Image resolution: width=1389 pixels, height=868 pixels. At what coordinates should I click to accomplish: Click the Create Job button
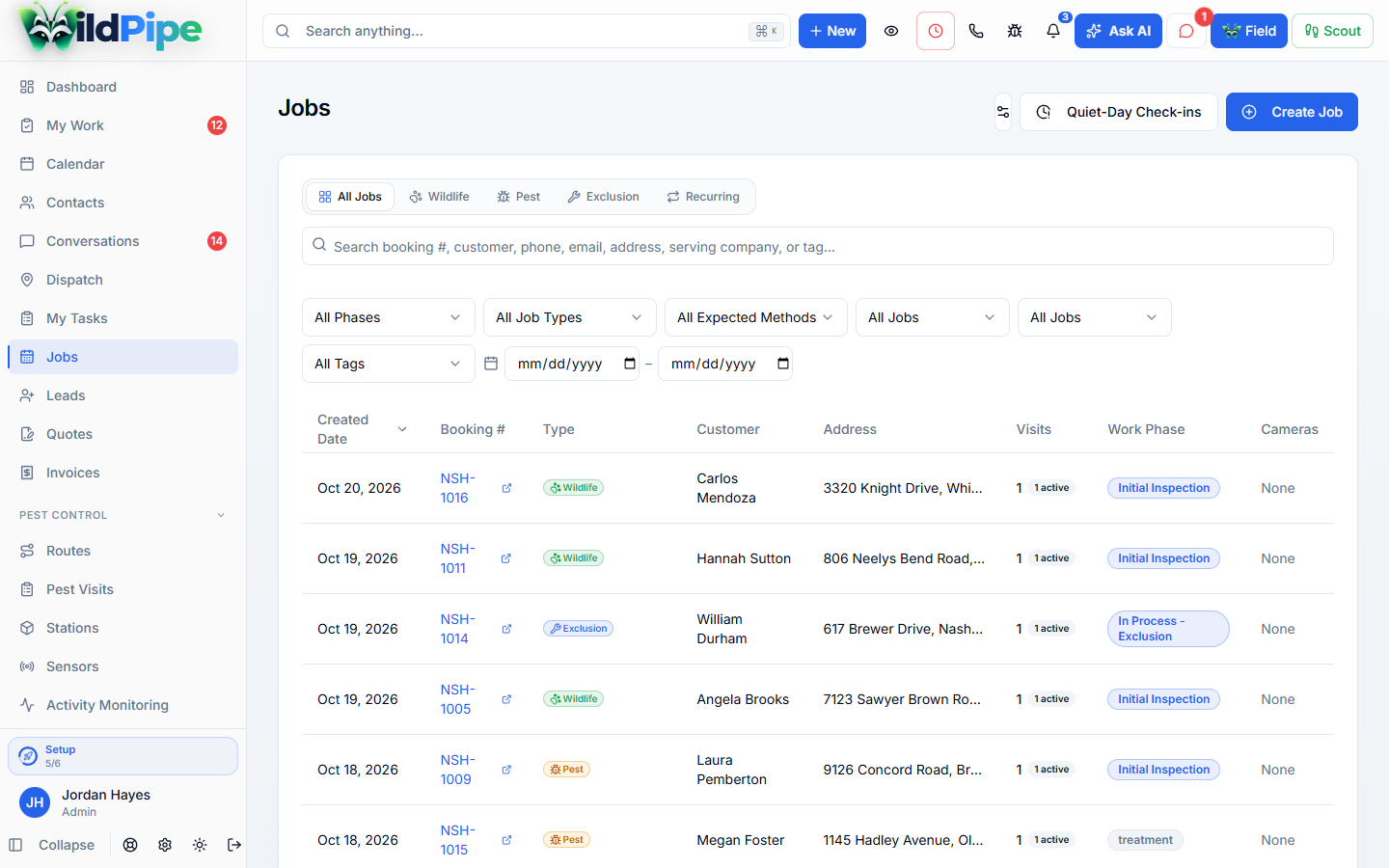[x=1292, y=112]
